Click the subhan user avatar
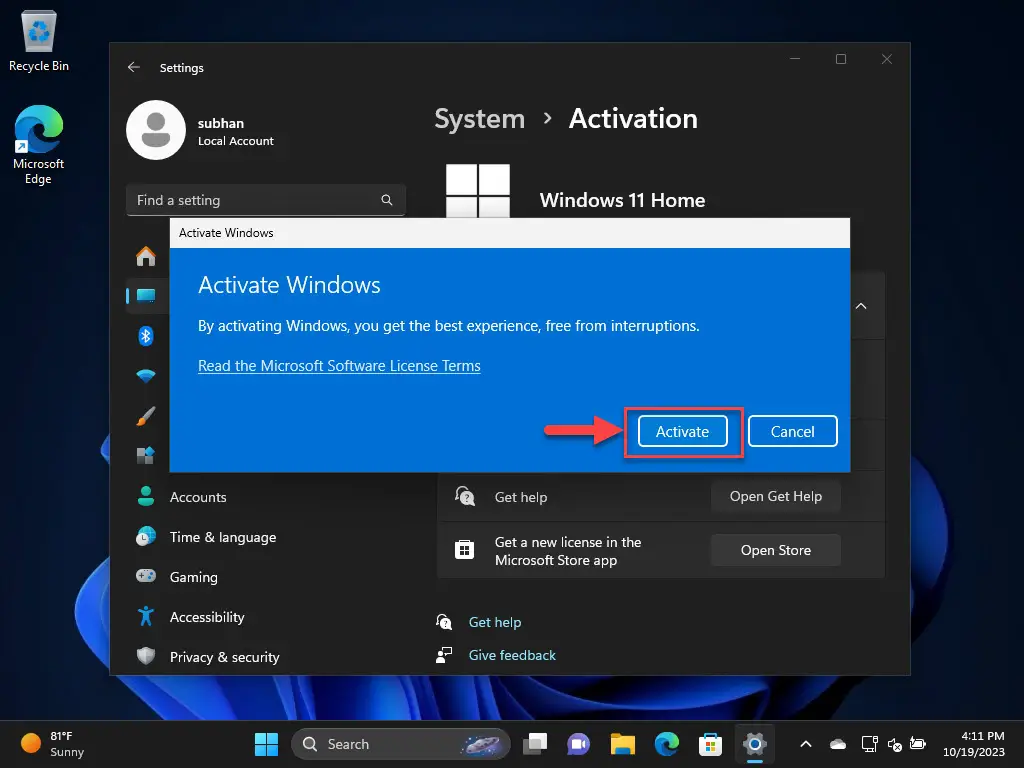Image resolution: width=1024 pixels, height=768 pixels. click(x=156, y=130)
